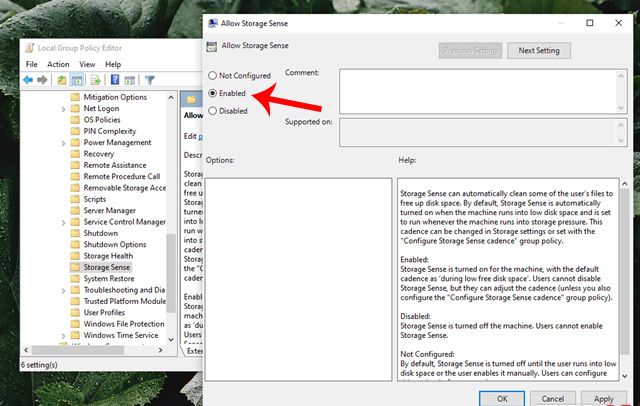640x406 pixels.
Task: Click the policy setting icon beside Allow Storage Sense heading
Action: click(x=211, y=47)
